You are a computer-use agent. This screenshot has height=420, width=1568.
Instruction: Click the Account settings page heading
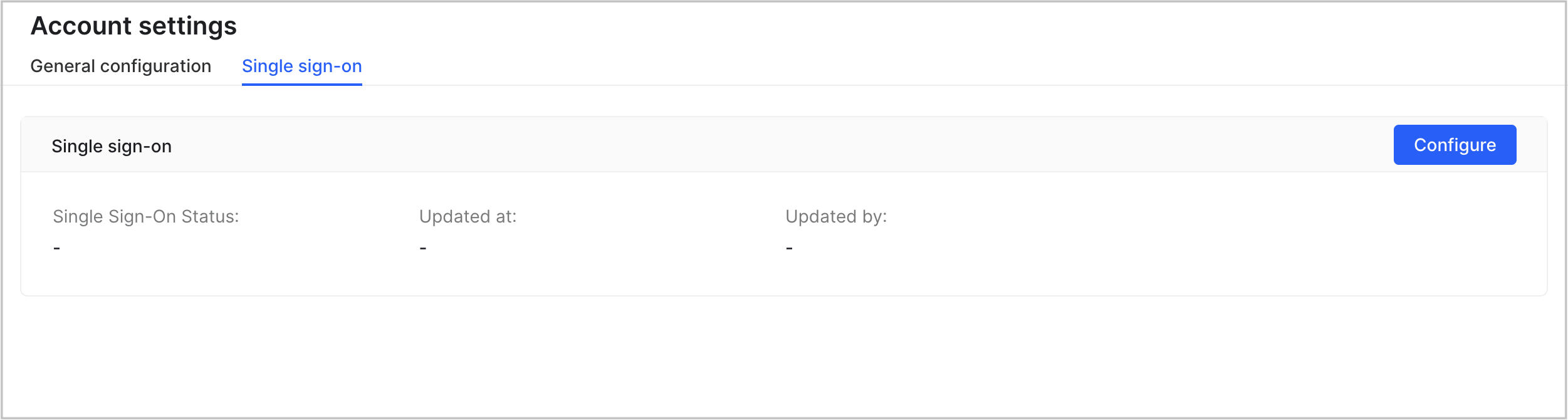(x=133, y=26)
